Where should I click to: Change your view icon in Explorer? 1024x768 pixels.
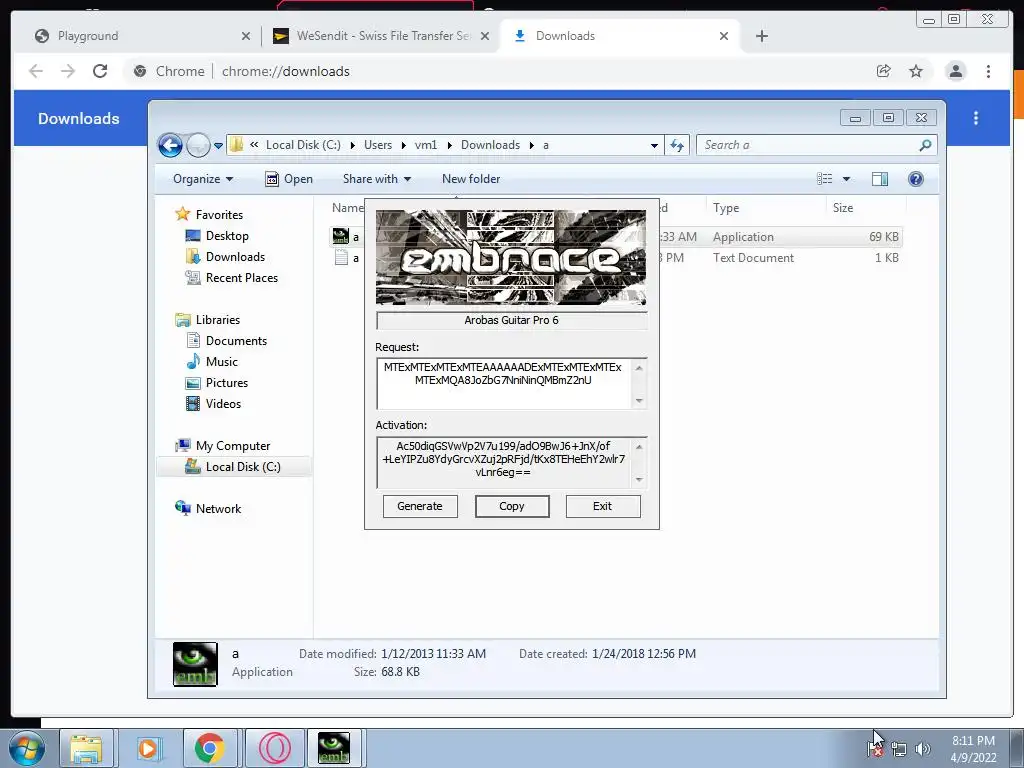(x=825, y=179)
